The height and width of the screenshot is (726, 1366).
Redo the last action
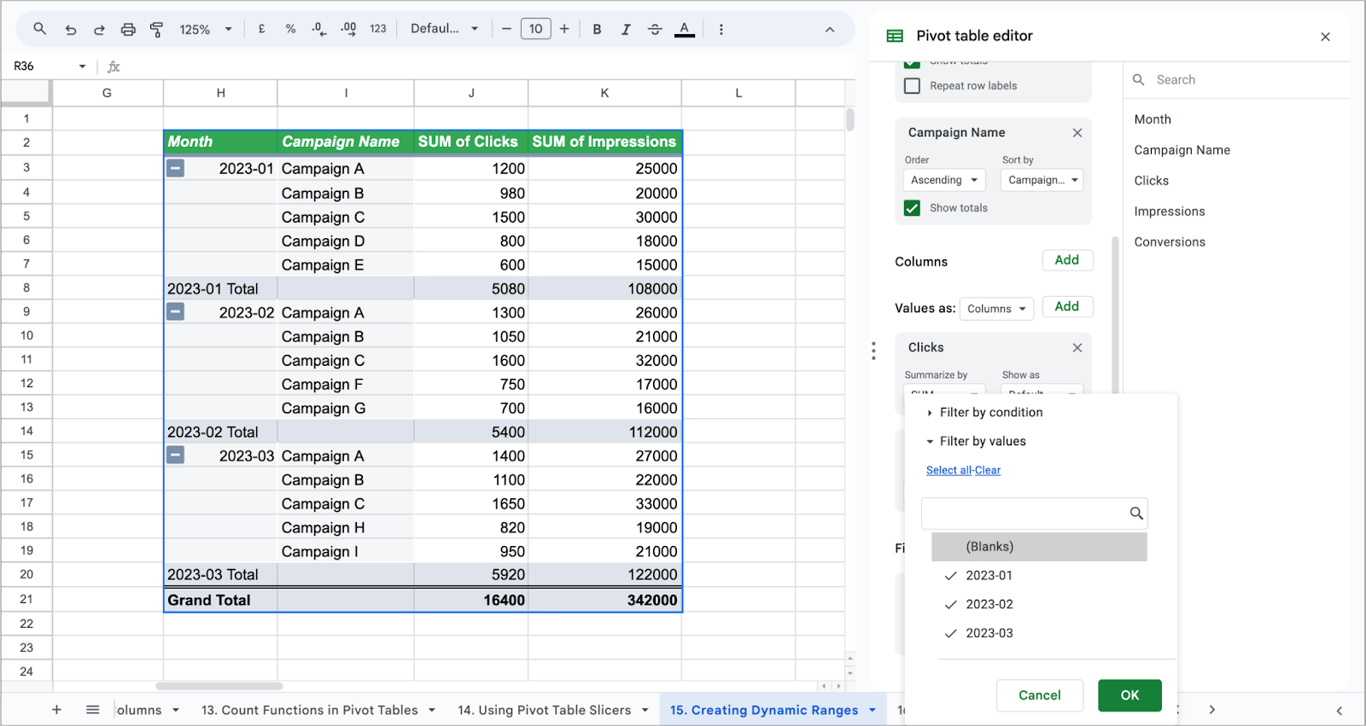(99, 29)
